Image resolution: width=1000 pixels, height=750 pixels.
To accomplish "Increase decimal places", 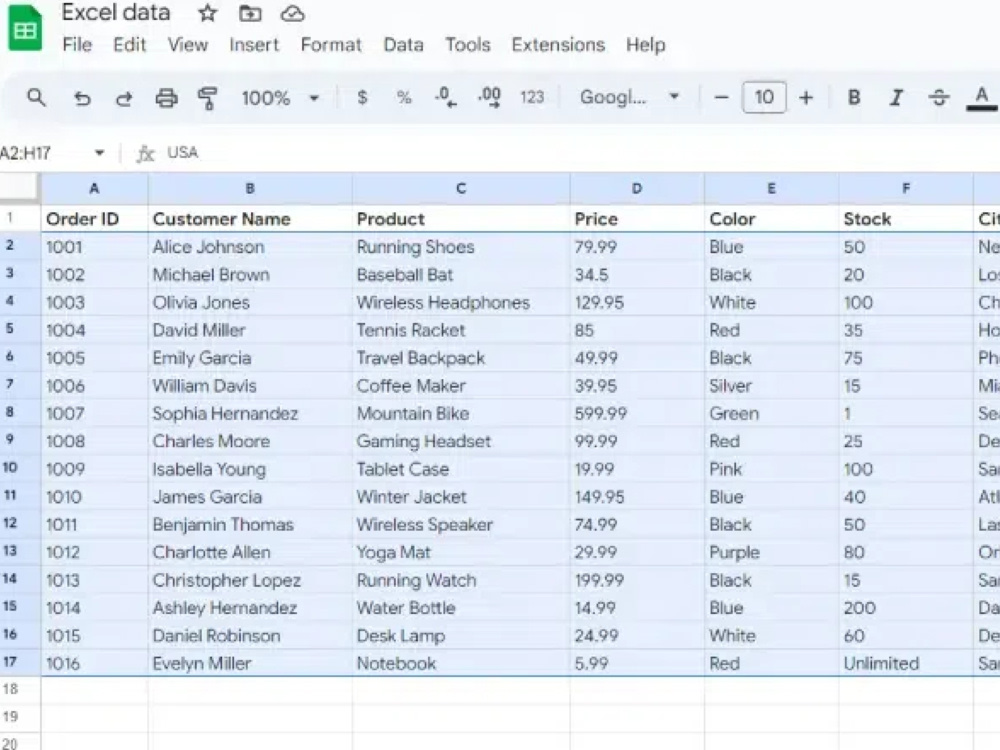I will tap(489, 98).
